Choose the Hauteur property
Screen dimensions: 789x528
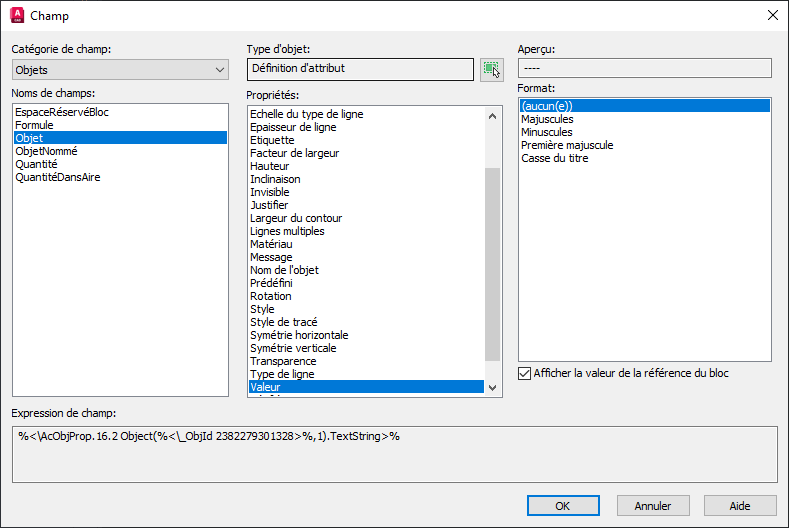(270, 166)
